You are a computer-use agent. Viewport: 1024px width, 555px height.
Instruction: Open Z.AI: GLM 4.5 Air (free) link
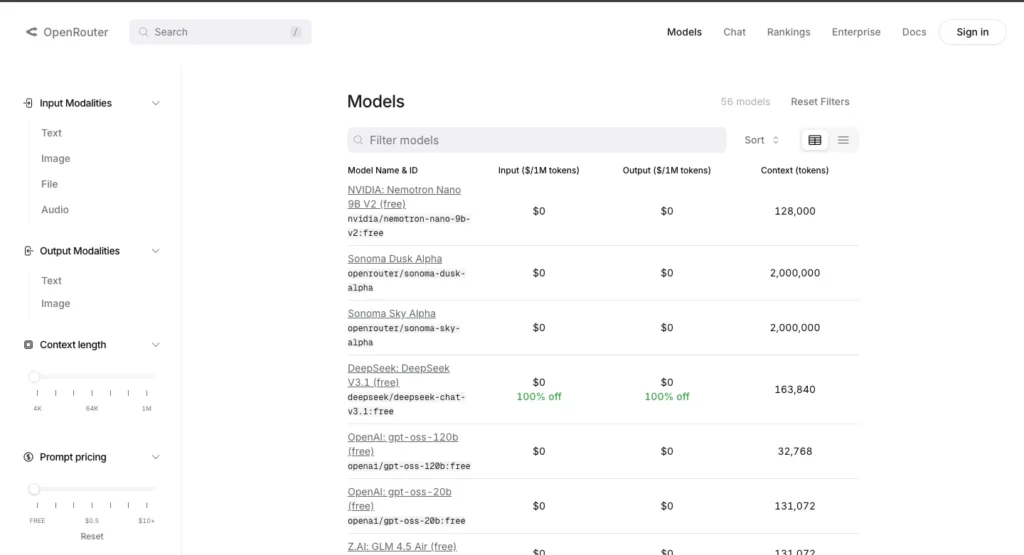[x=402, y=547]
